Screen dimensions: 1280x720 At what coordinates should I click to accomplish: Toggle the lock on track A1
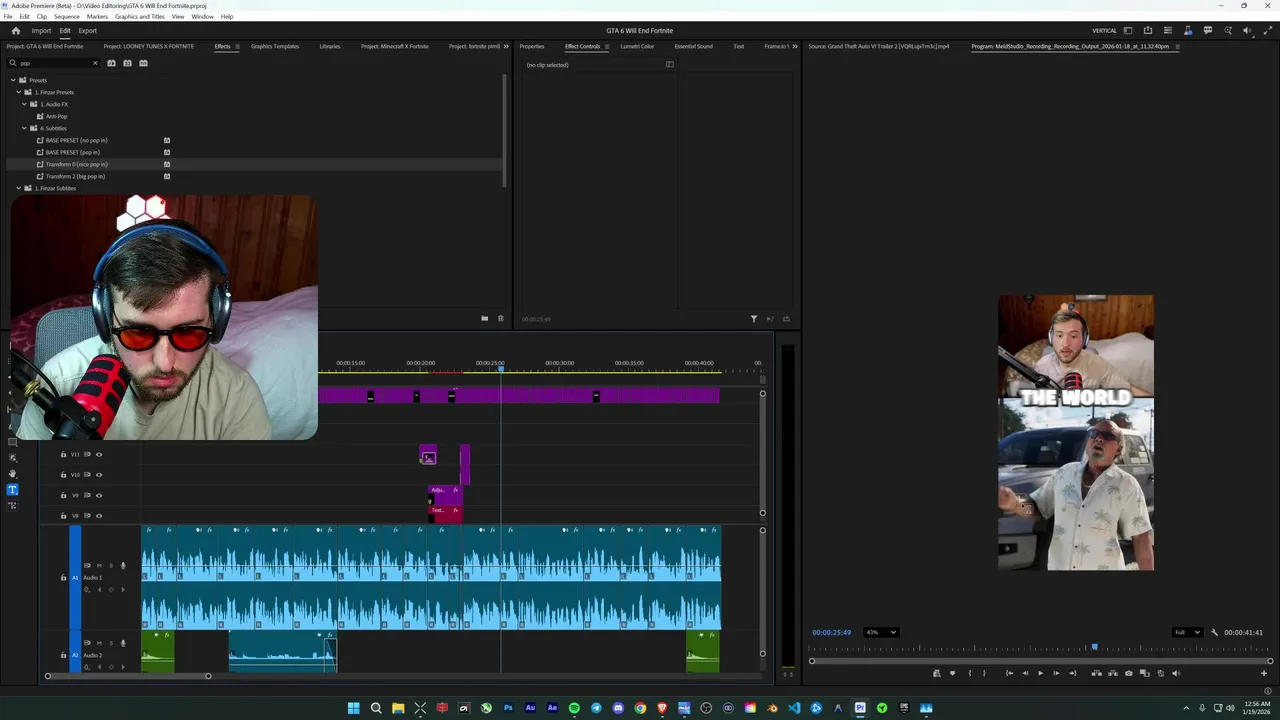63,577
